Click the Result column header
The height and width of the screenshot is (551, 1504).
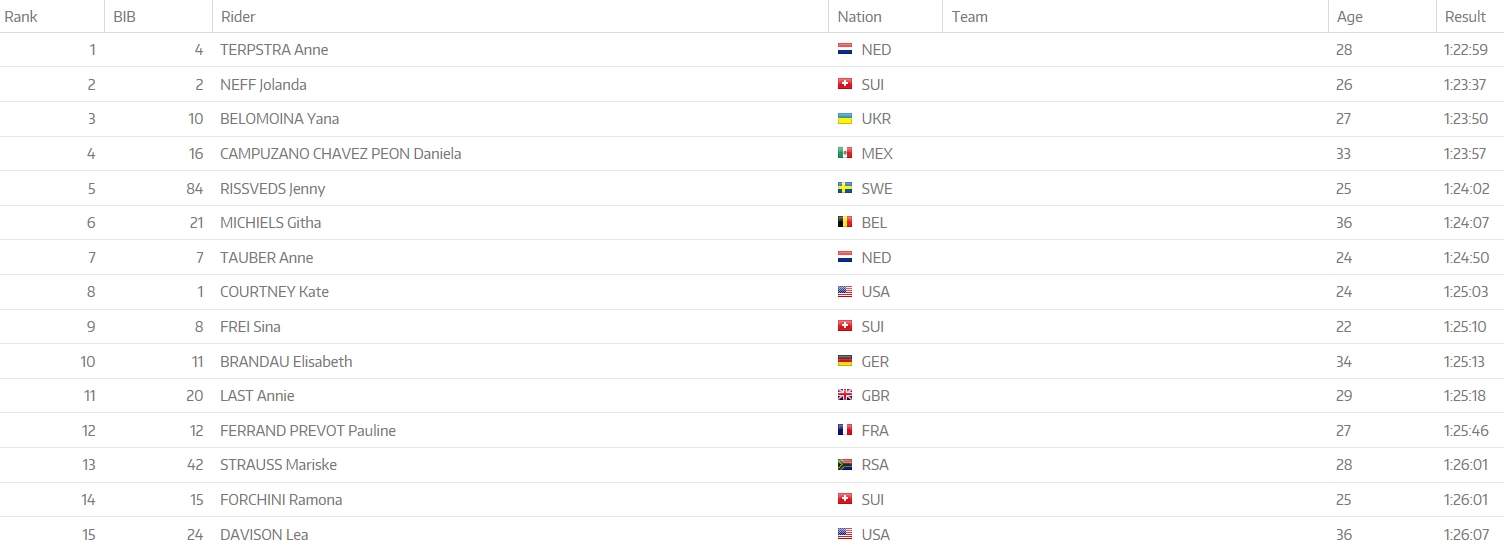(x=1465, y=17)
